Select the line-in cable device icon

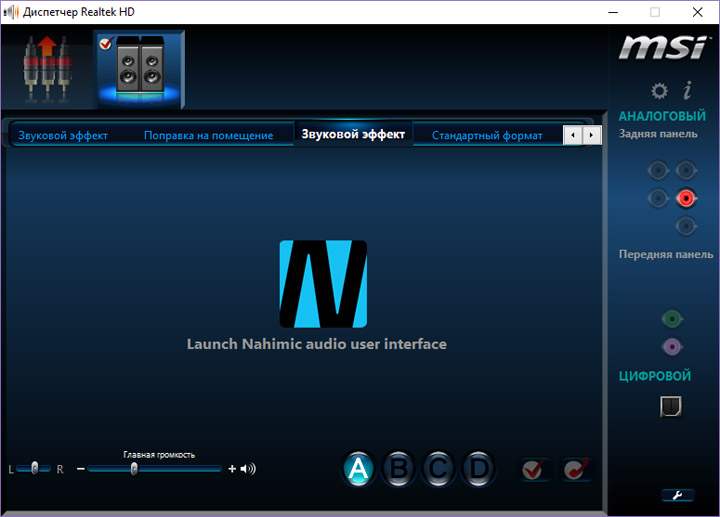click(x=47, y=69)
